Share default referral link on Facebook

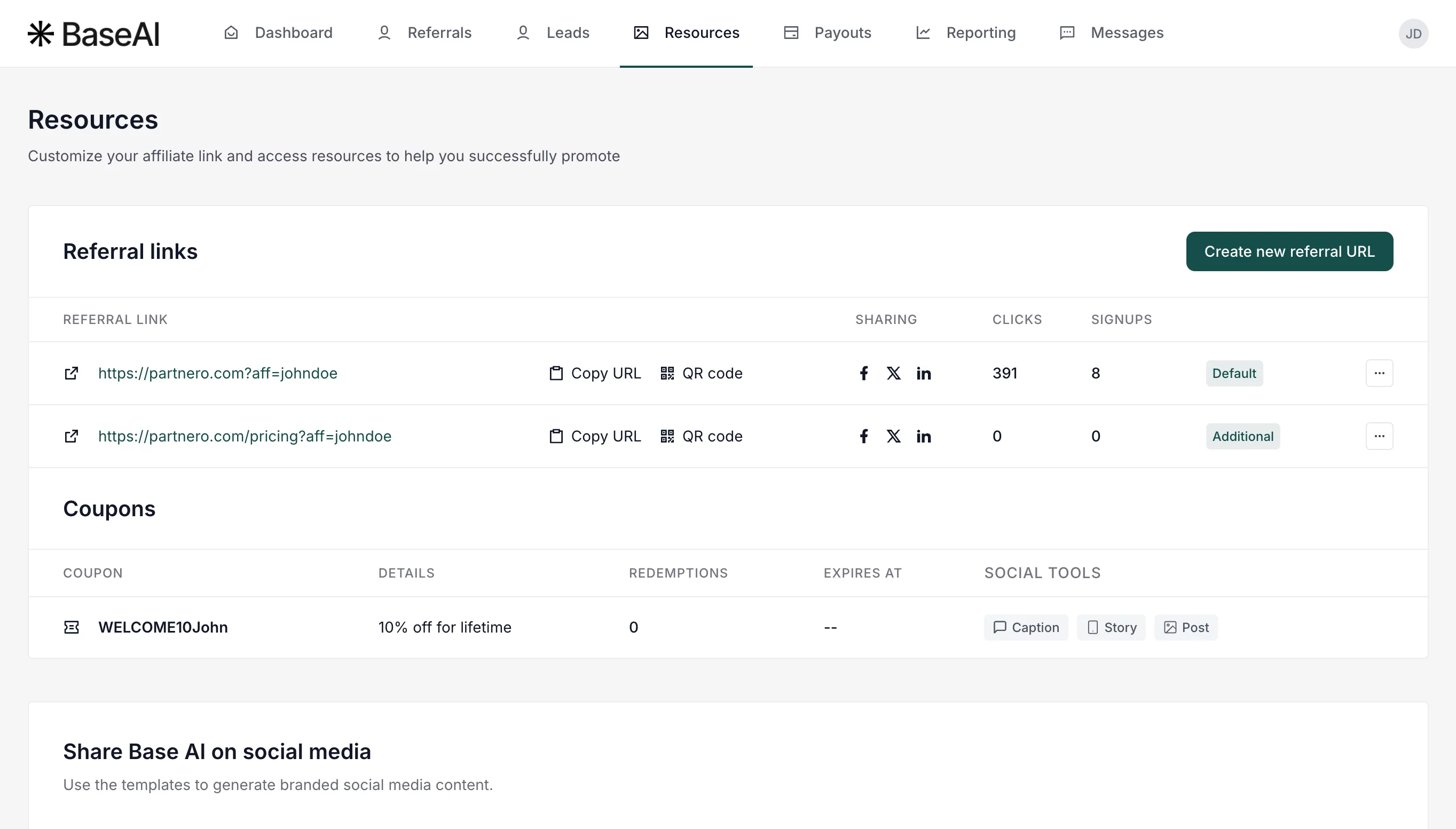coord(863,373)
